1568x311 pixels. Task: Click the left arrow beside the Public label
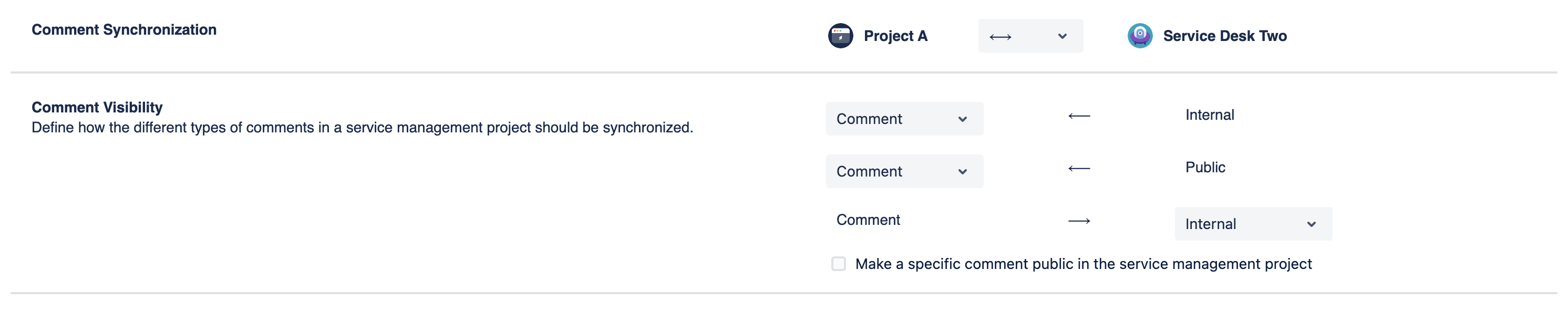1079,168
